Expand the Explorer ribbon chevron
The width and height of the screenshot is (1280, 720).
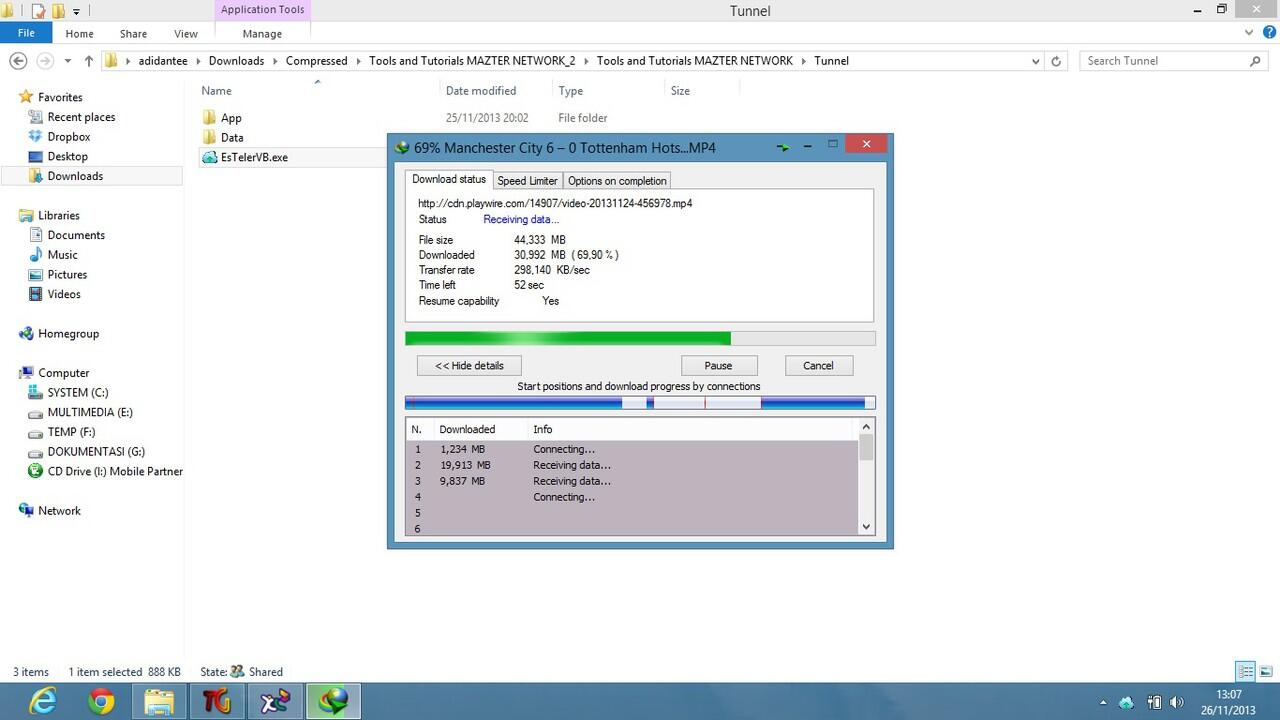coord(1248,33)
